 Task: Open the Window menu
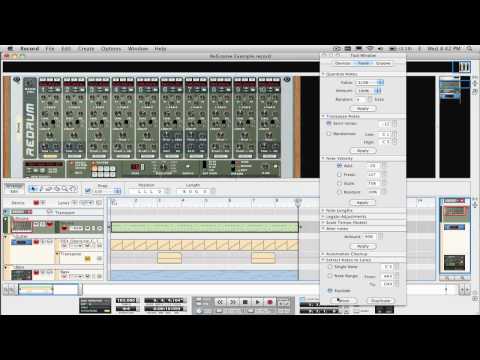[138, 49]
